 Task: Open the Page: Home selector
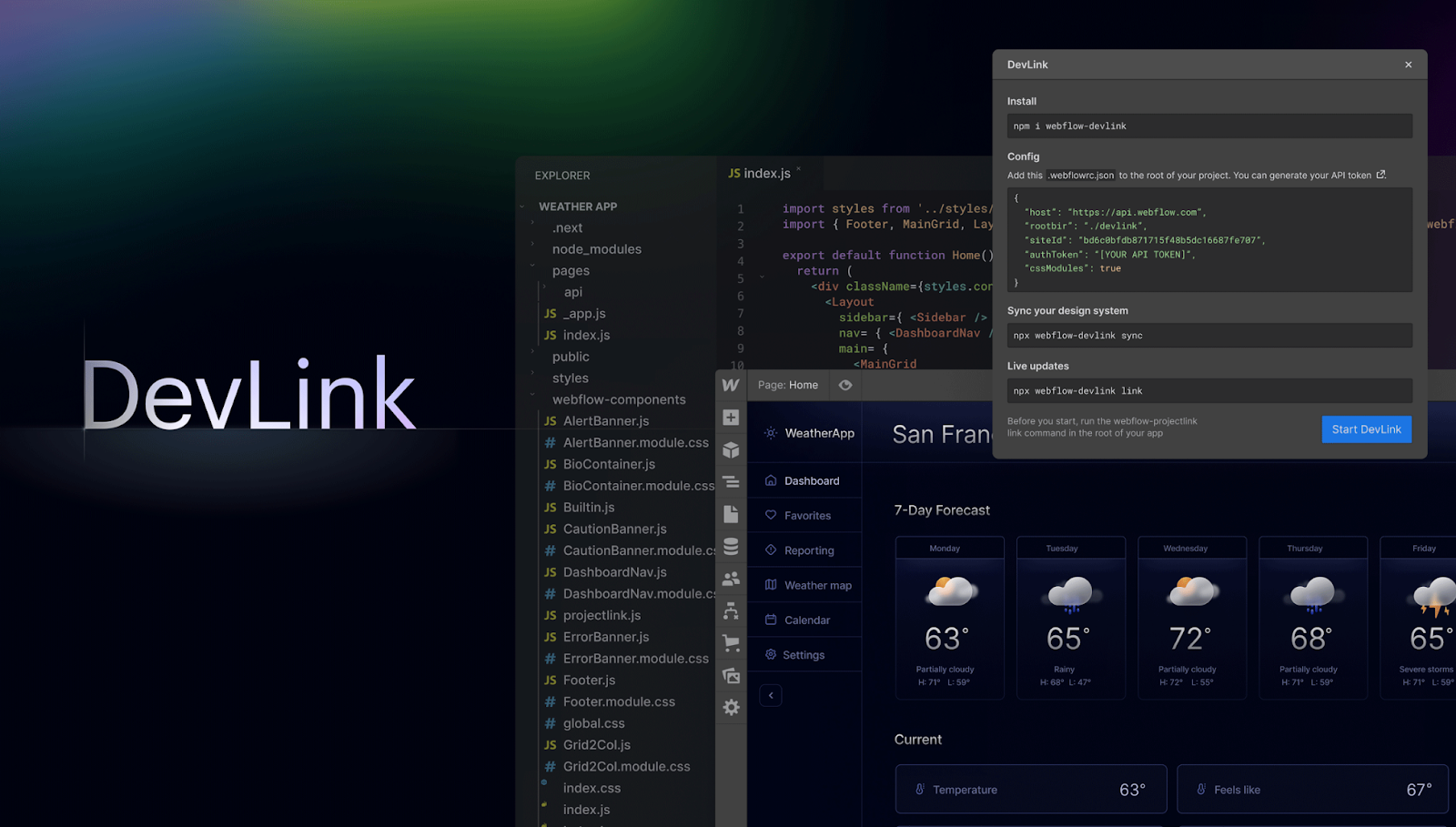788,385
